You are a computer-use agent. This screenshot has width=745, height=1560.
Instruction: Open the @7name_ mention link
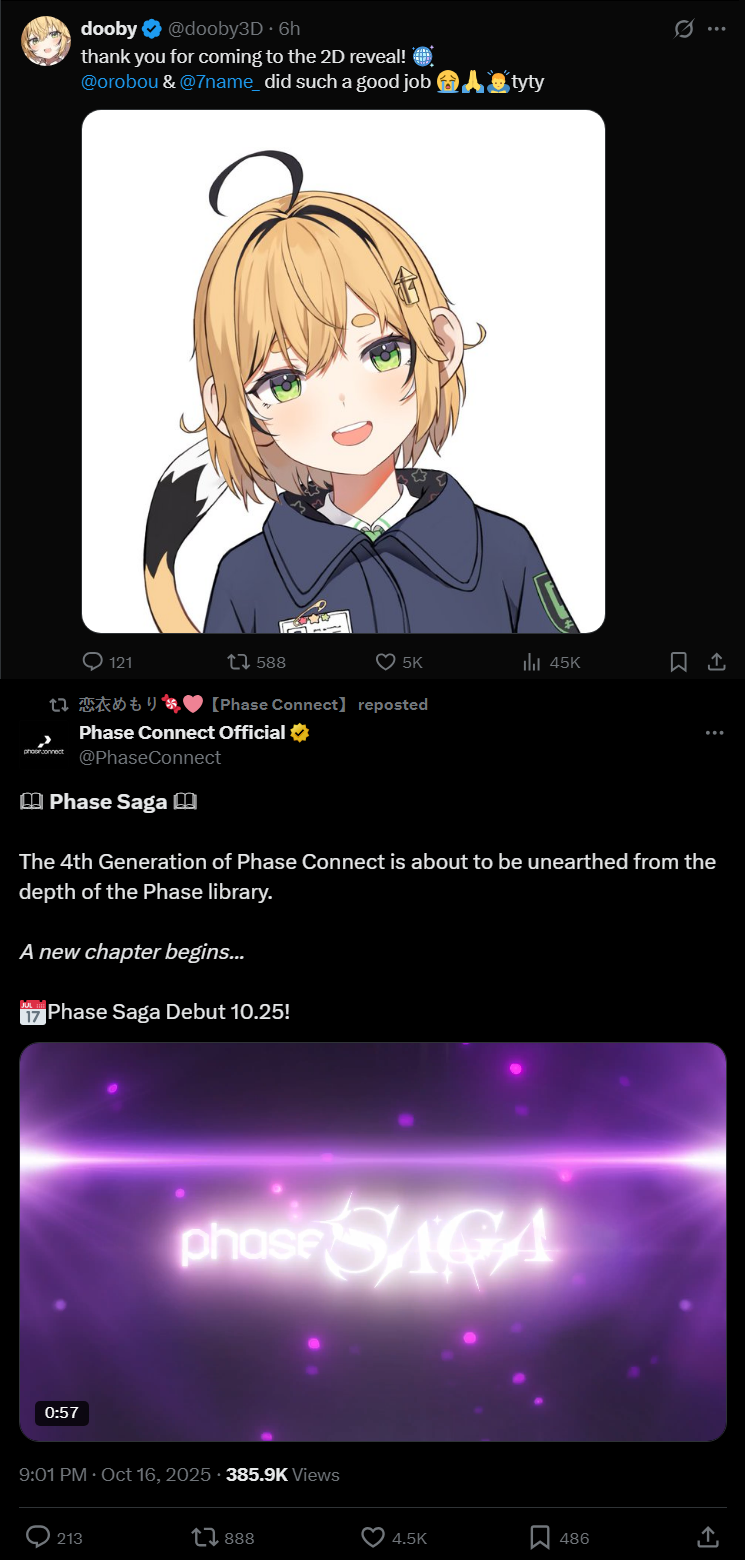[220, 82]
